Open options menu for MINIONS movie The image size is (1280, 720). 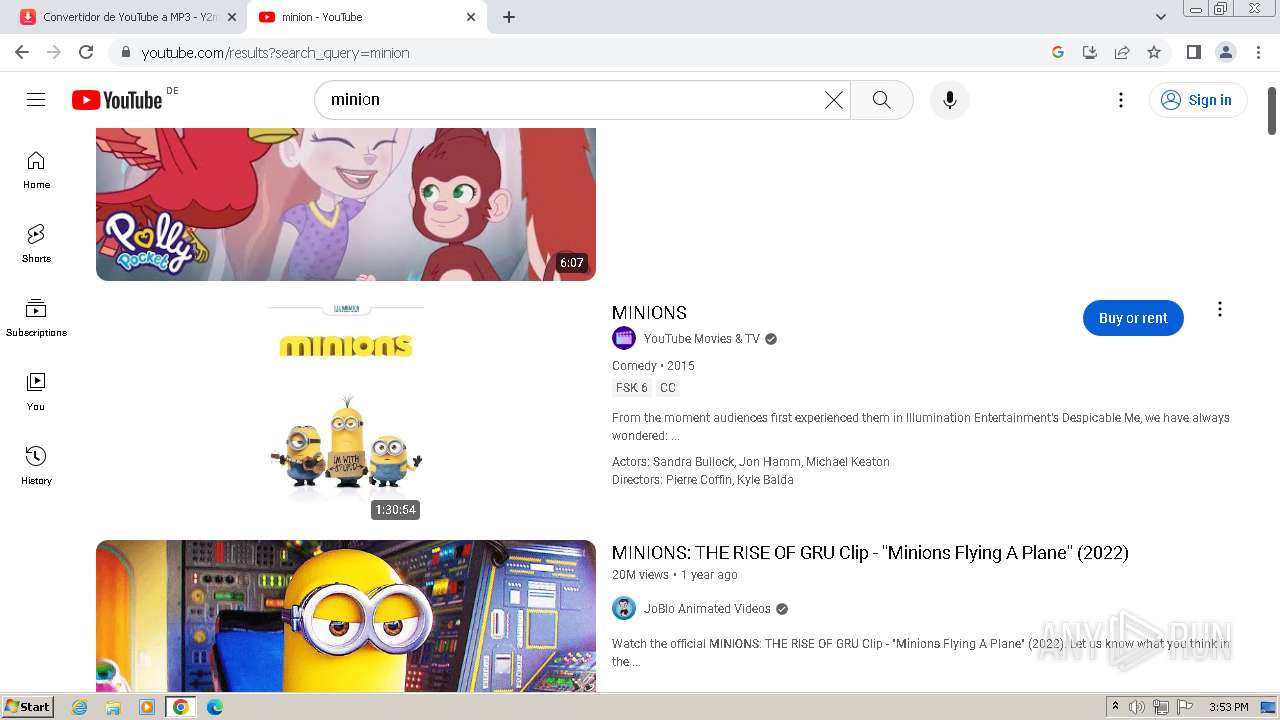1219,310
